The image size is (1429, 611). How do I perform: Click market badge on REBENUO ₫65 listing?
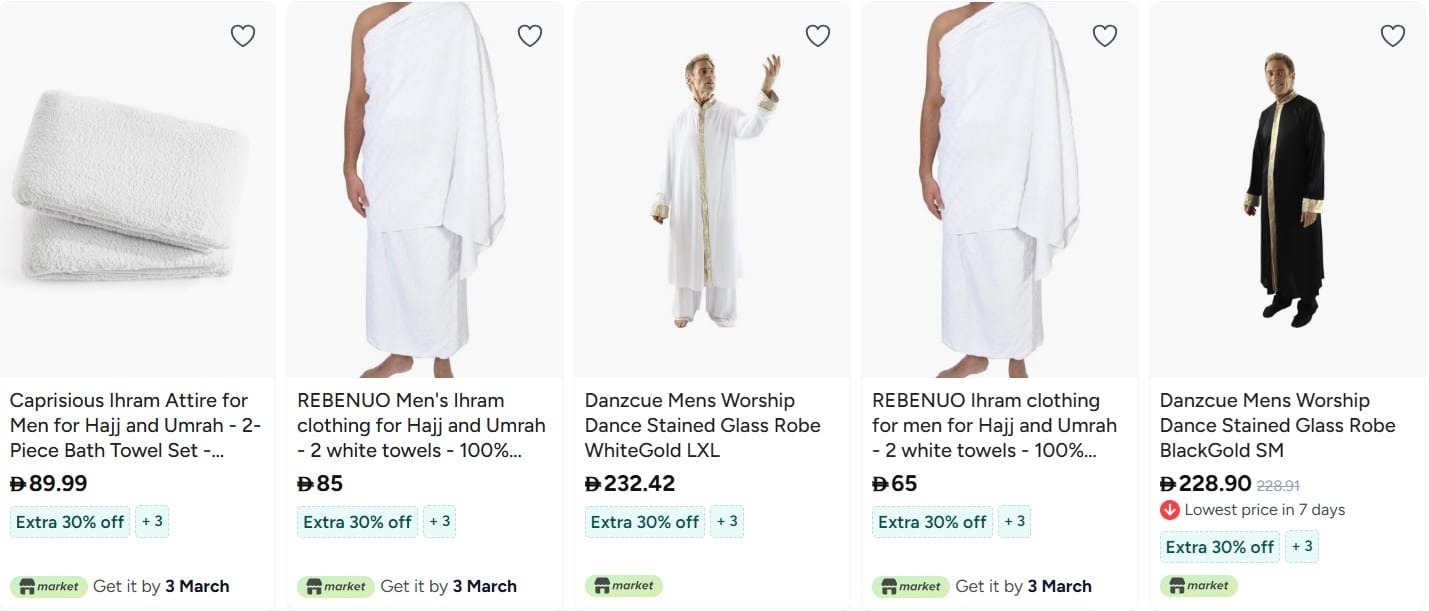click(x=910, y=586)
